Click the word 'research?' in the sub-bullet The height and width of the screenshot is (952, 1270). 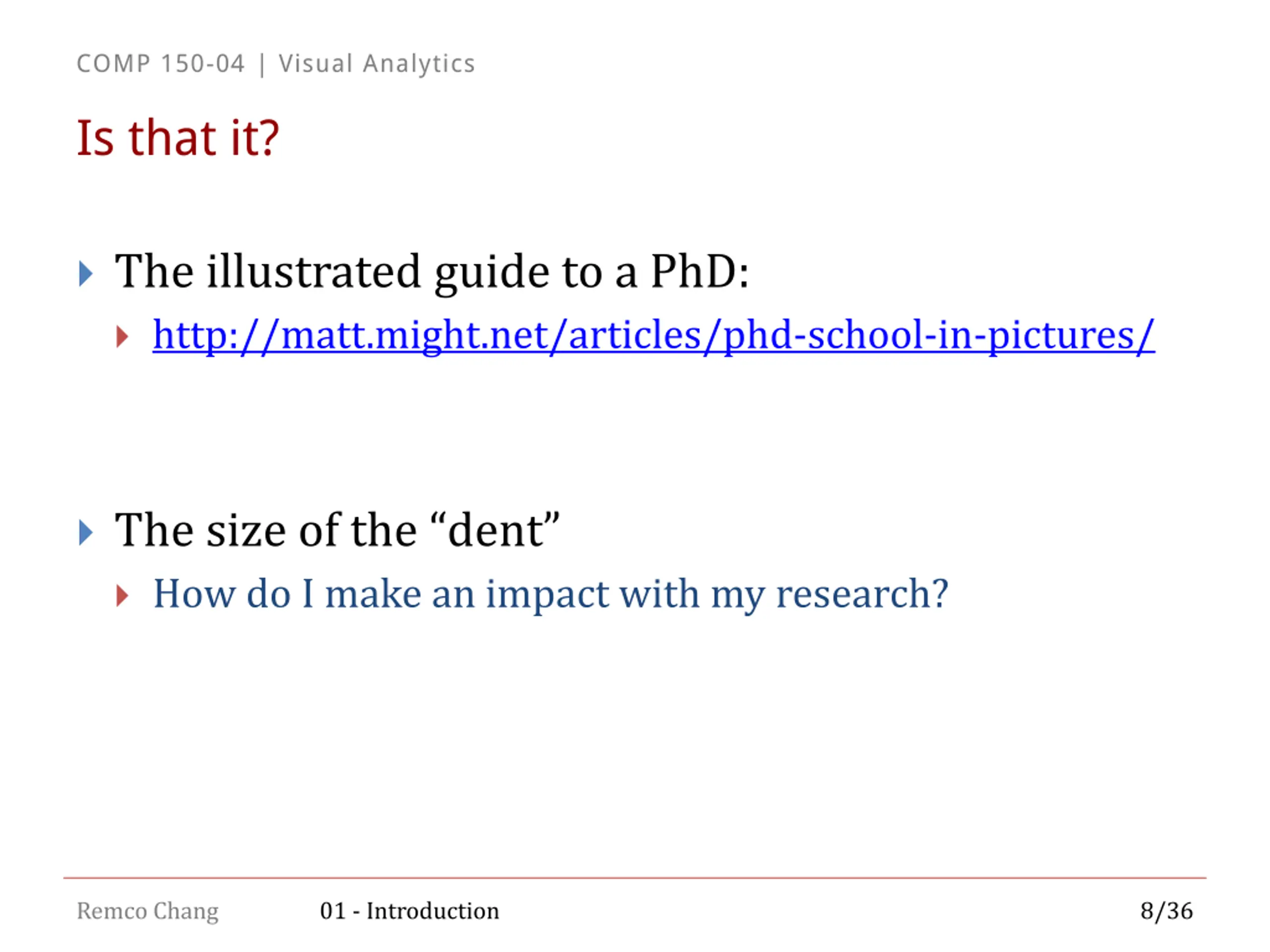point(862,594)
